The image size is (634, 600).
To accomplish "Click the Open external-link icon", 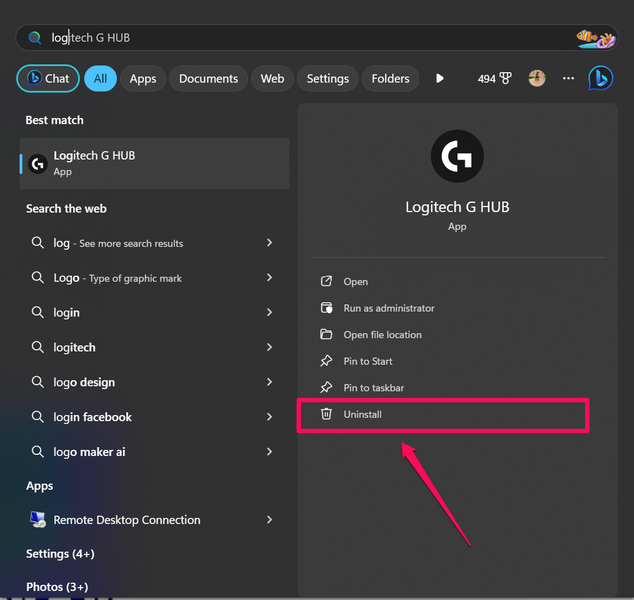I will click(x=326, y=281).
